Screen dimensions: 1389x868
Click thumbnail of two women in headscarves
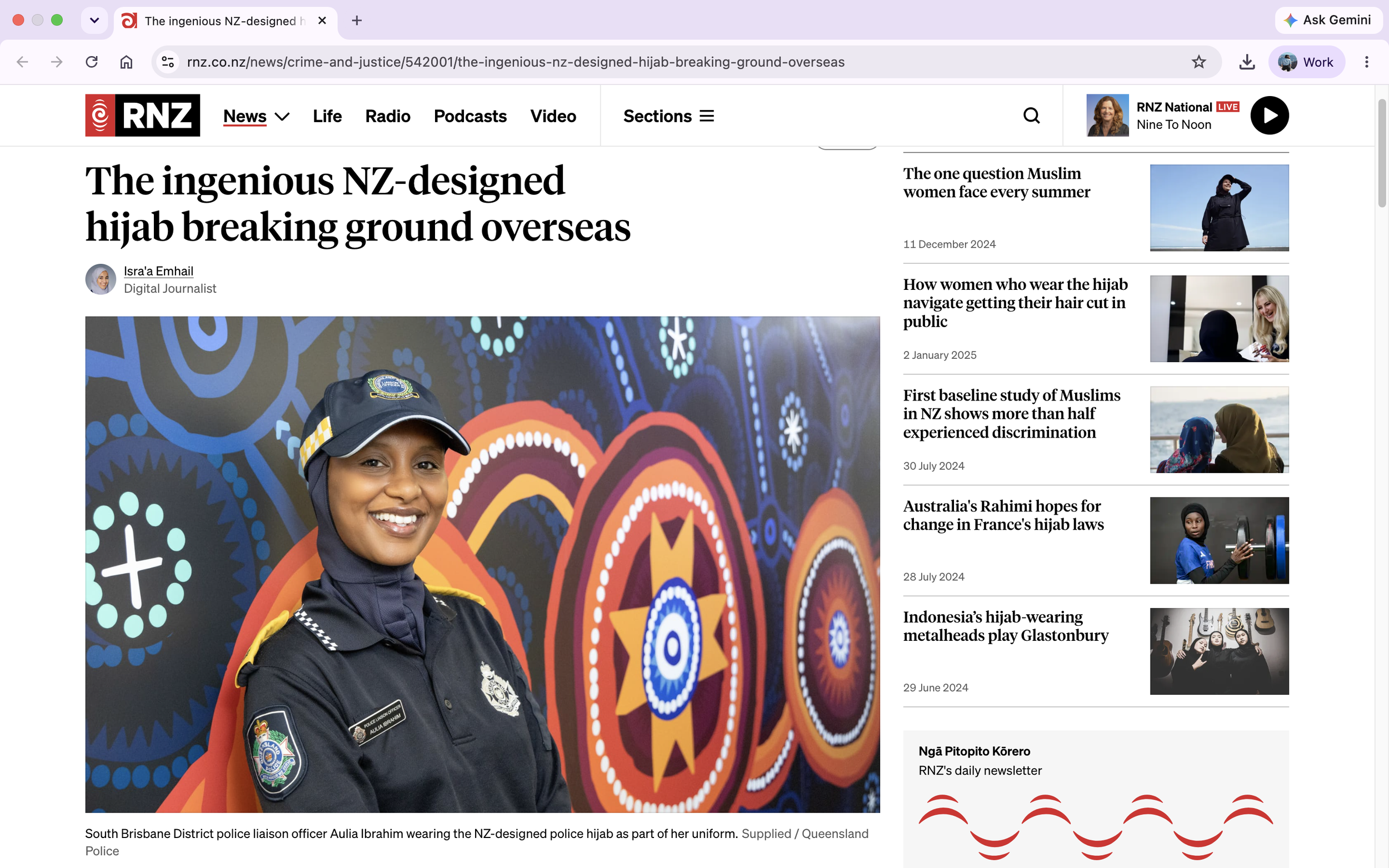[x=1219, y=429]
